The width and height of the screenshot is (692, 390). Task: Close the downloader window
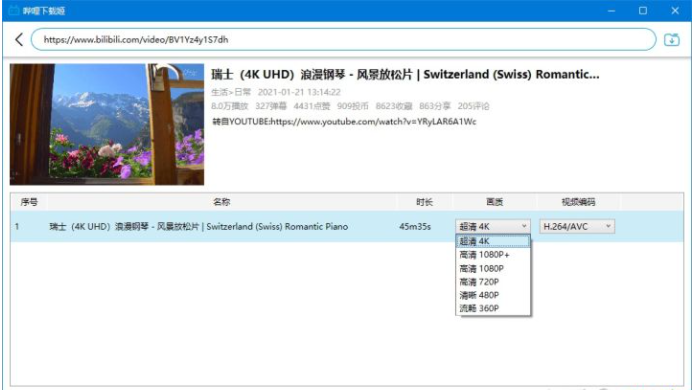click(x=675, y=11)
